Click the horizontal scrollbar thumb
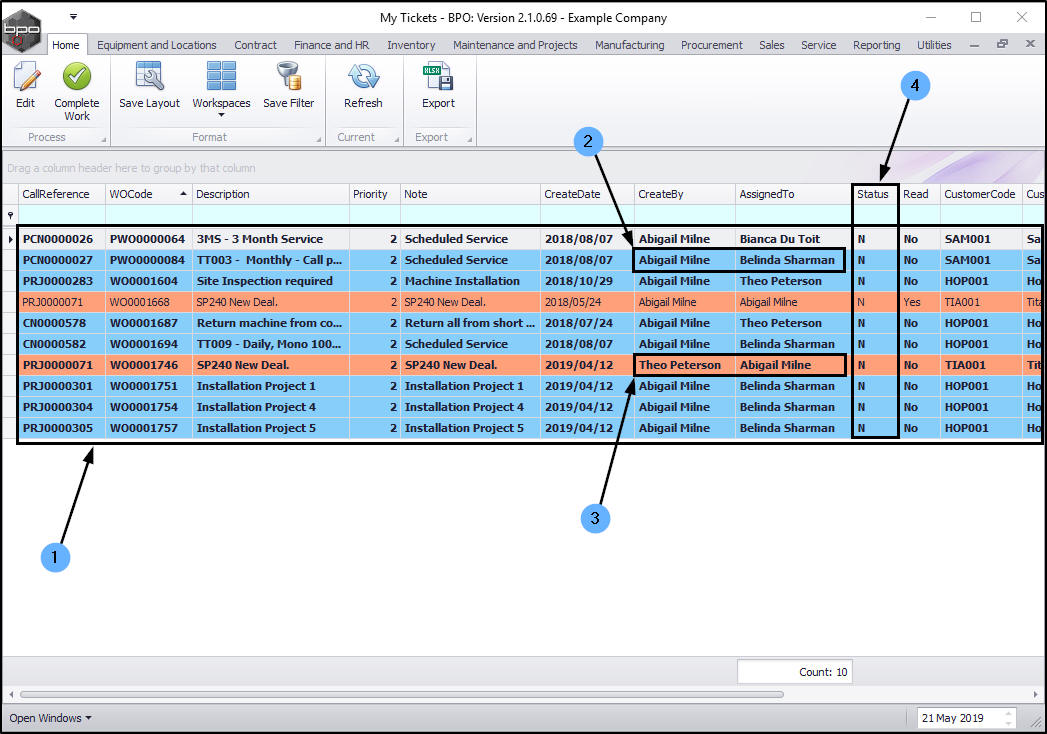1047x734 pixels. coord(401,695)
